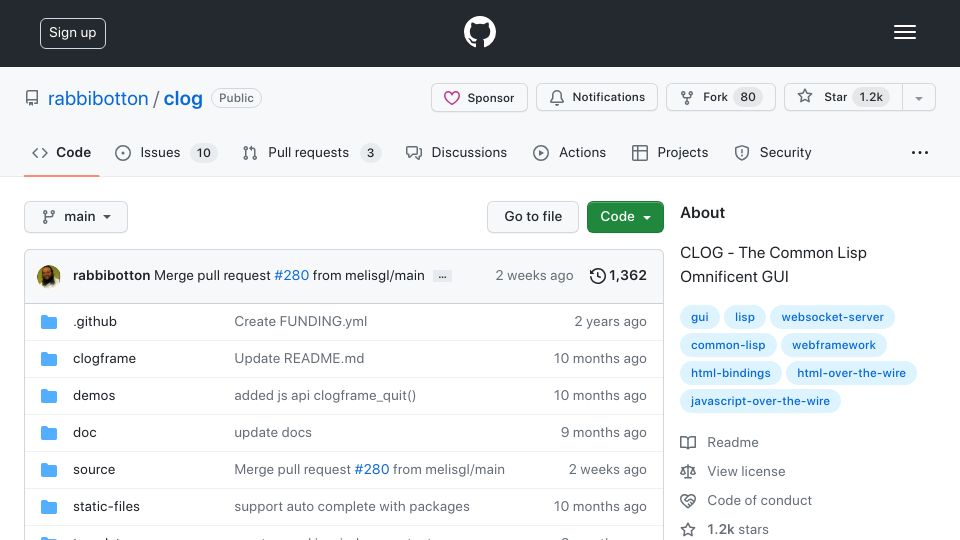The image size is (960, 540).
Task: Open the Security tab
Action: pyautogui.click(x=773, y=152)
